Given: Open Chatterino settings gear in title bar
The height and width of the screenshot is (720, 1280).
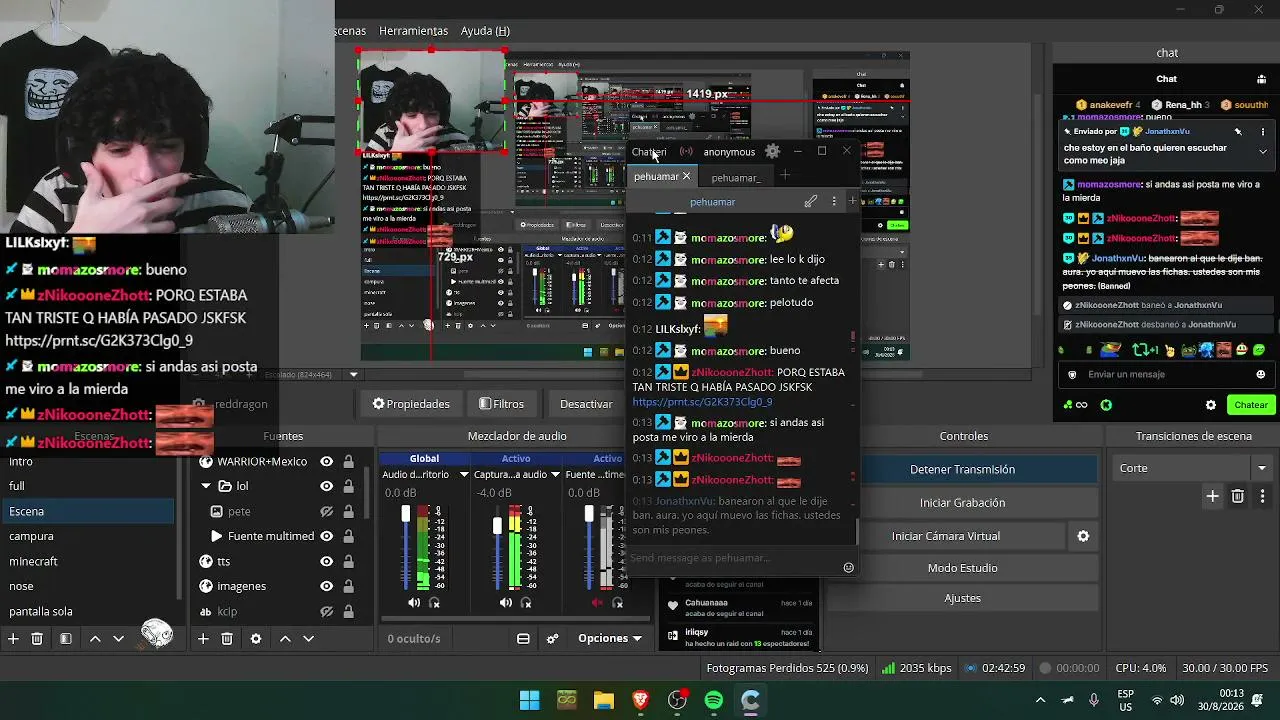Looking at the screenshot, I should point(772,152).
